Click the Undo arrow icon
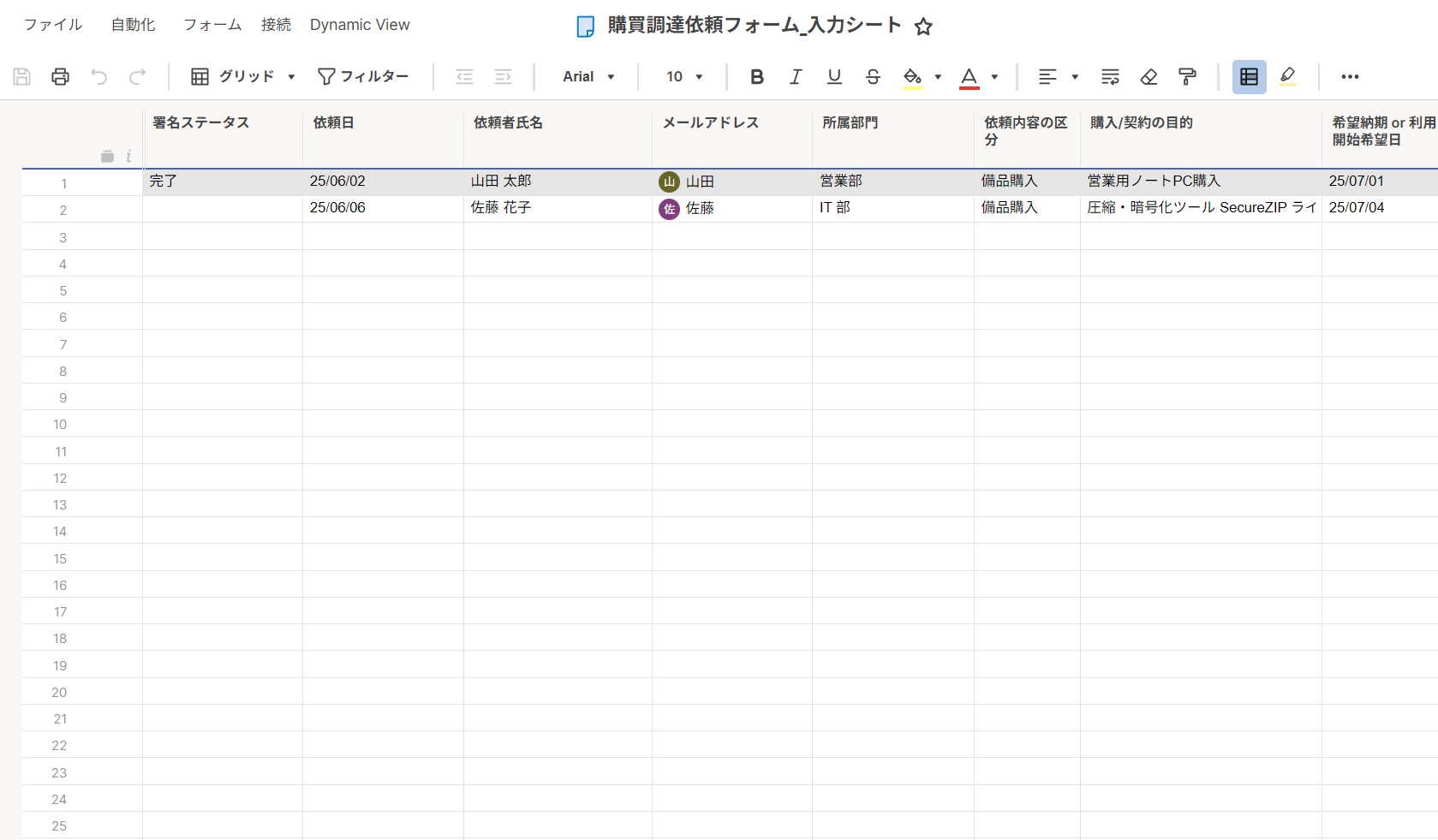Screen dimensions: 1438x840 [99, 76]
